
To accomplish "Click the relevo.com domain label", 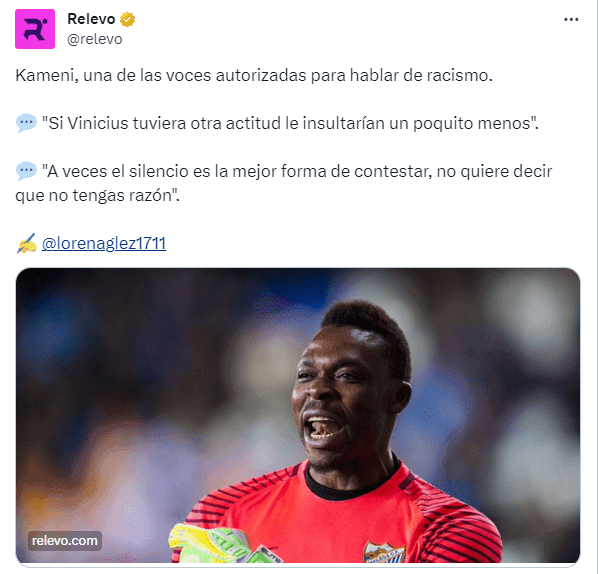I will tap(65, 540).
